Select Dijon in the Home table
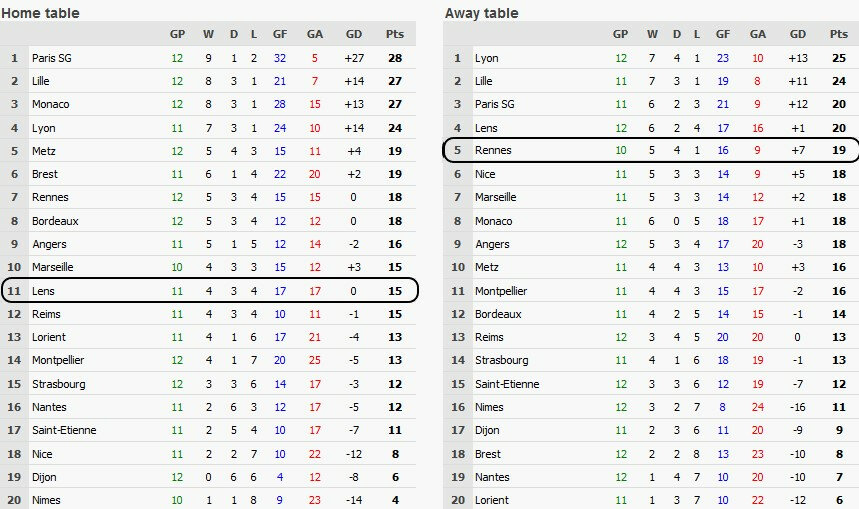 click(45, 477)
